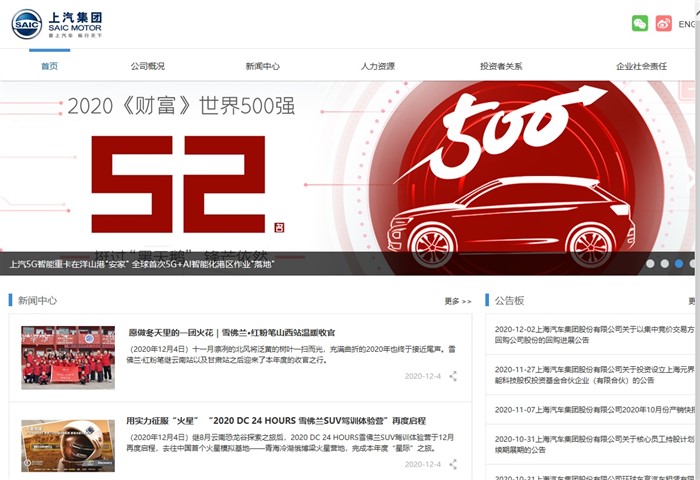Open the WeChat green icon
Screen dimensions: 700x480
point(640,23)
